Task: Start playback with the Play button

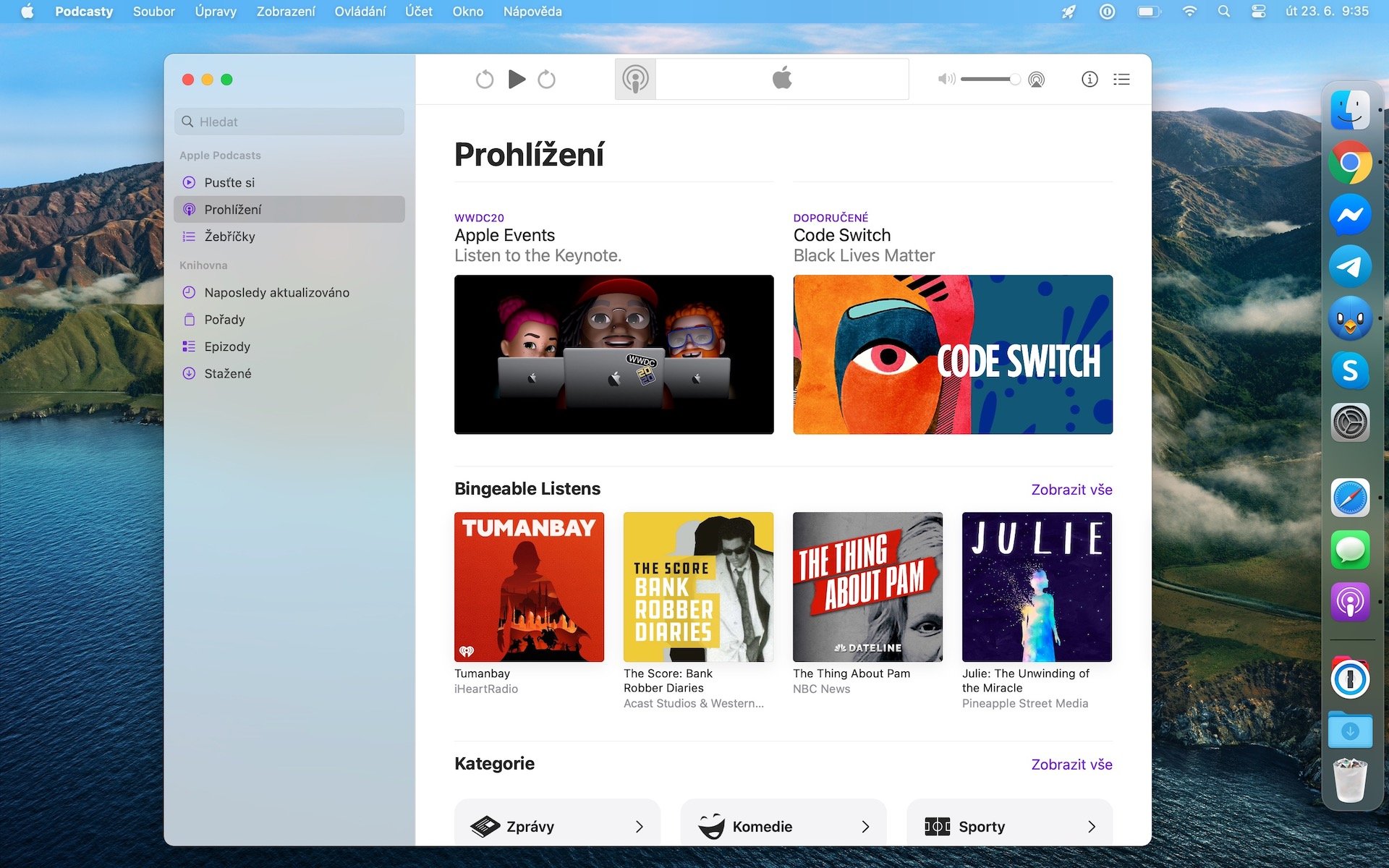Action: [x=517, y=79]
